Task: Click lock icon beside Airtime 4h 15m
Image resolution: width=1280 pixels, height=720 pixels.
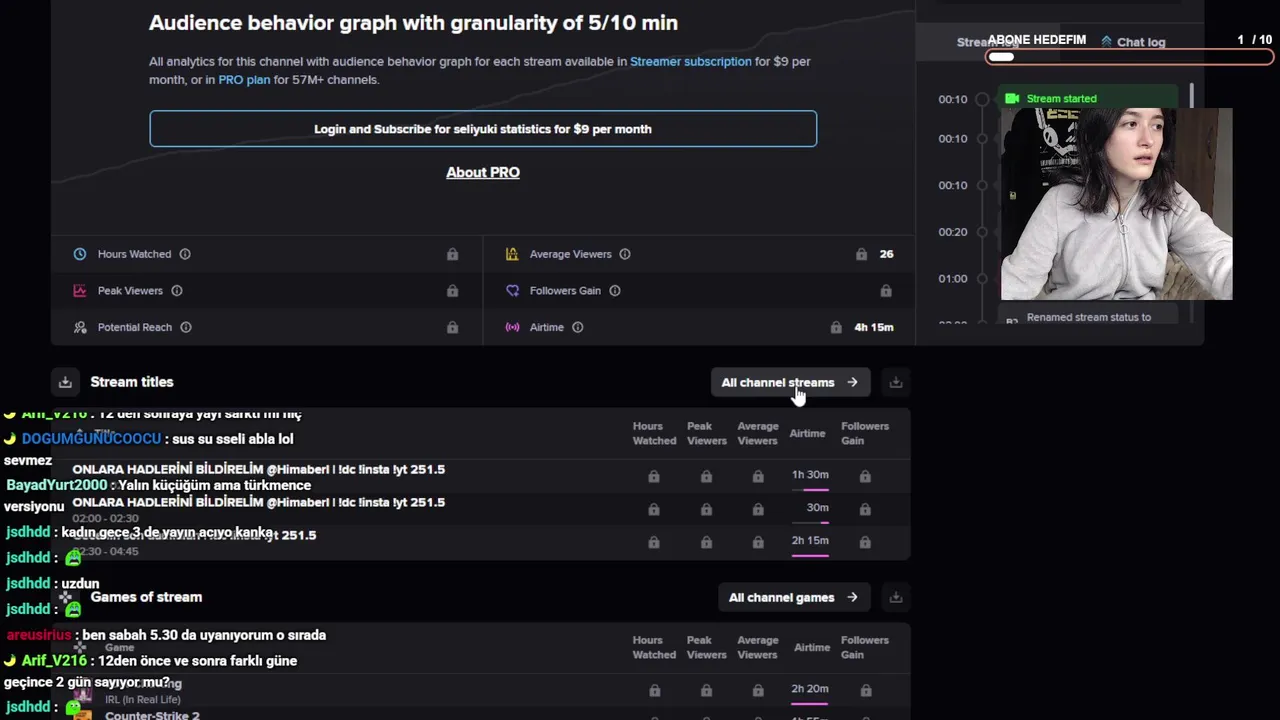Action: click(836, 327)
